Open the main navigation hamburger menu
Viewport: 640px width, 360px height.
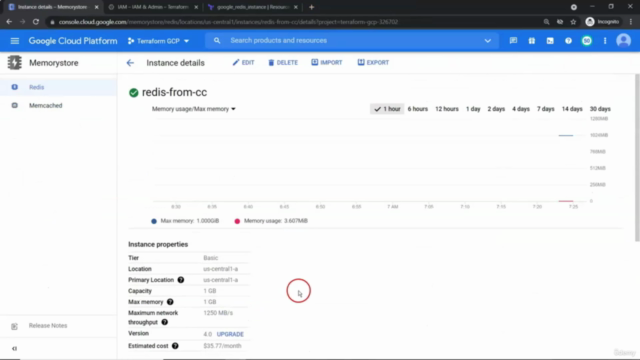click(15, 41)
